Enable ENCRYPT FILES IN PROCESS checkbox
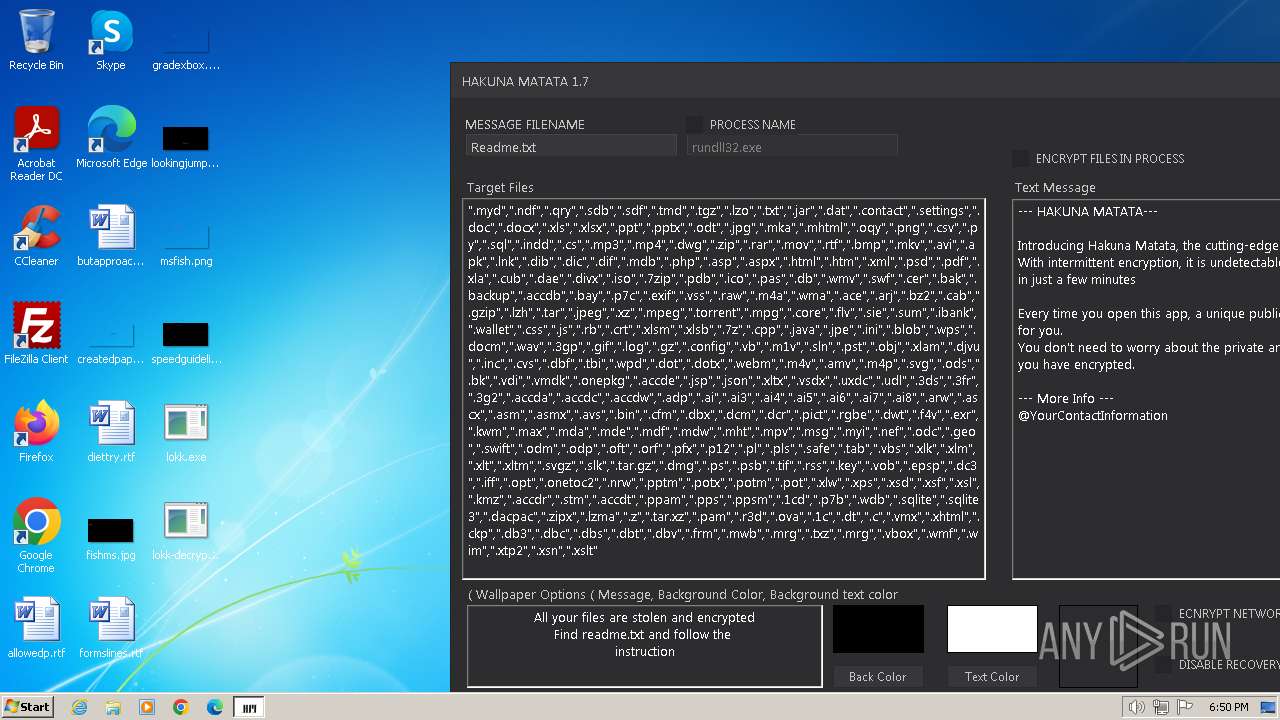 (x=1020, y=158)
